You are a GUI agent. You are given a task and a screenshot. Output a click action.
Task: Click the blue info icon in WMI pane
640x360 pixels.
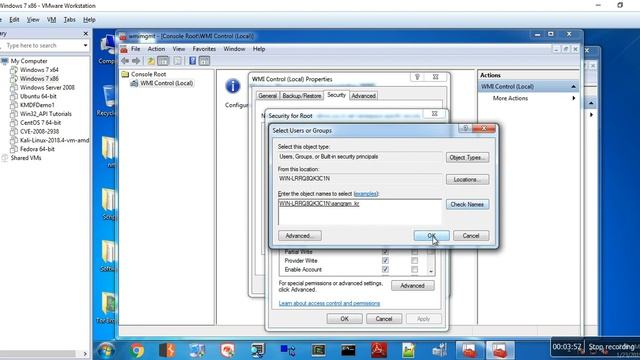tap(233, 86)
